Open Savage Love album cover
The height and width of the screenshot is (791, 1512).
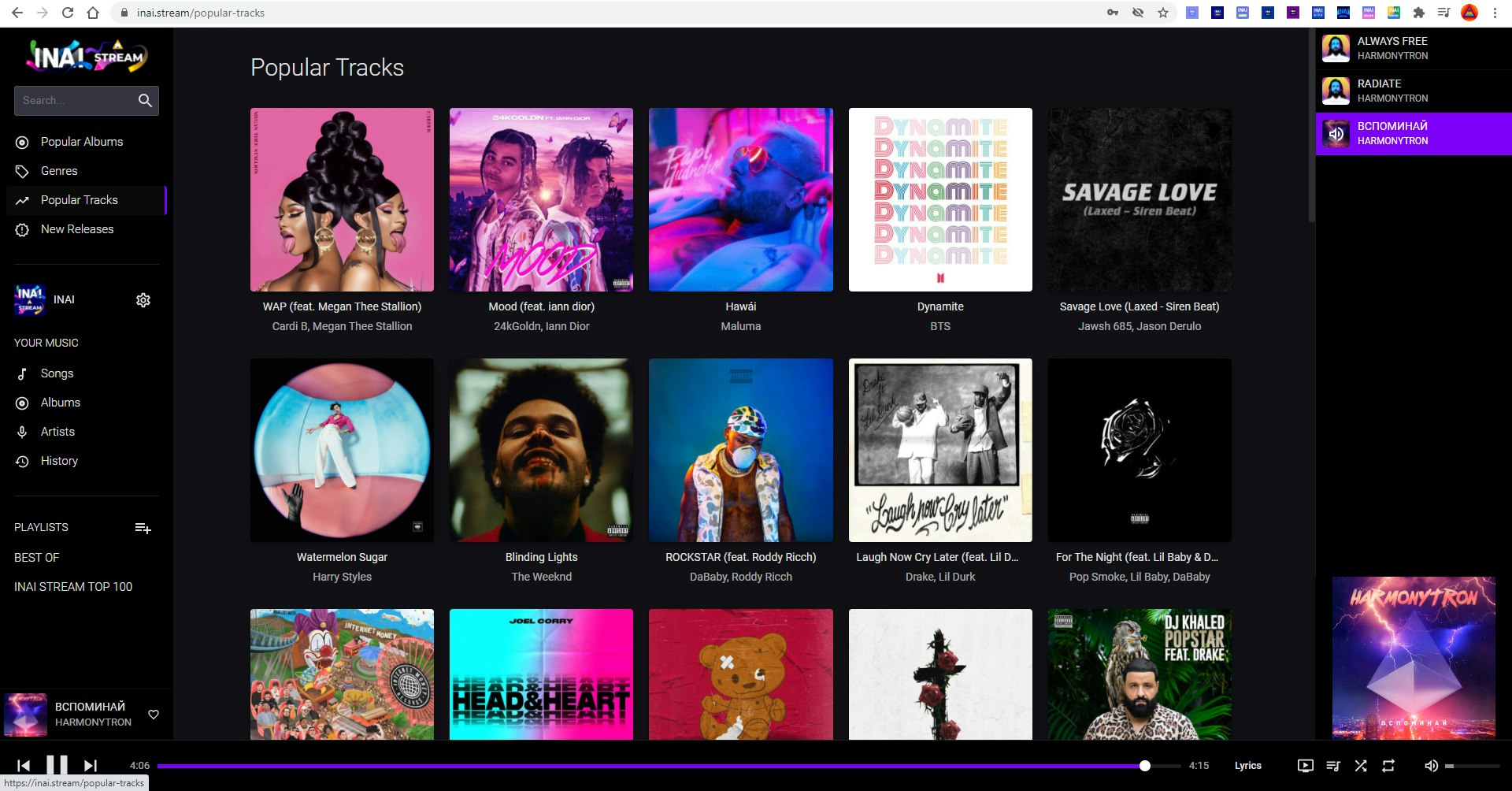tap(1140, 199)
